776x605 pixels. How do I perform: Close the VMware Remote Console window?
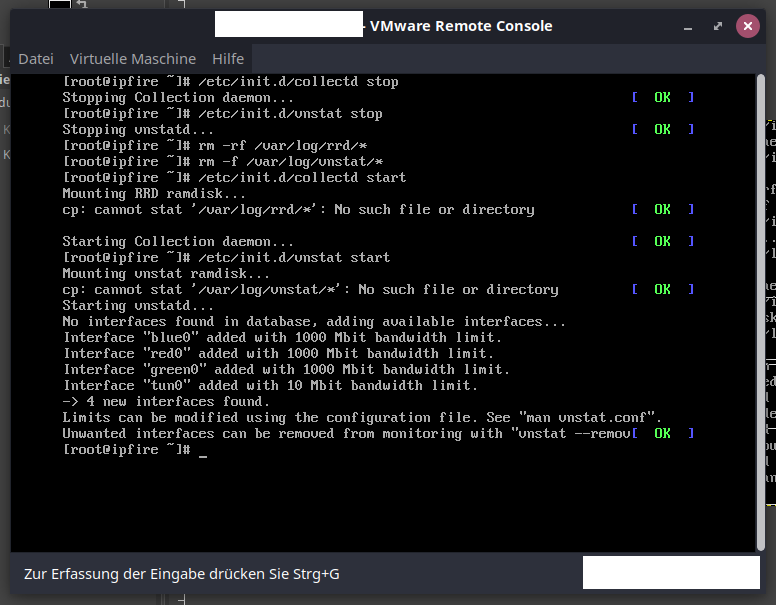pos(747,27)
